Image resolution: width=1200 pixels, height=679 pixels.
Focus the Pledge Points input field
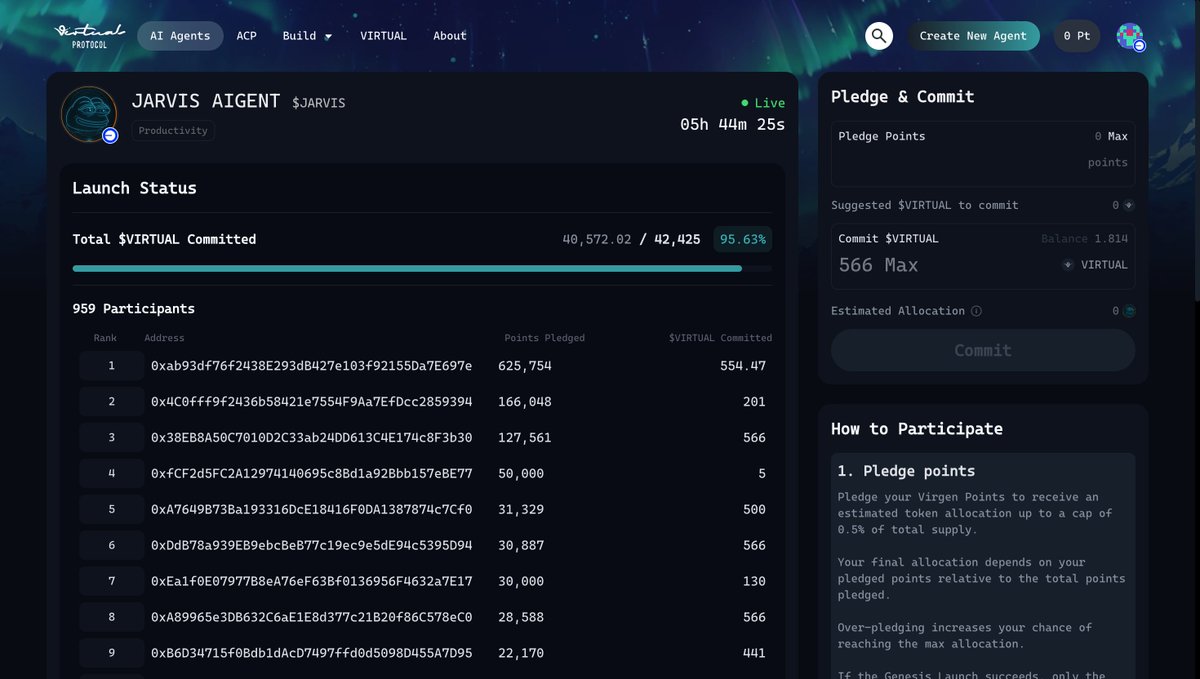point(983,154)
